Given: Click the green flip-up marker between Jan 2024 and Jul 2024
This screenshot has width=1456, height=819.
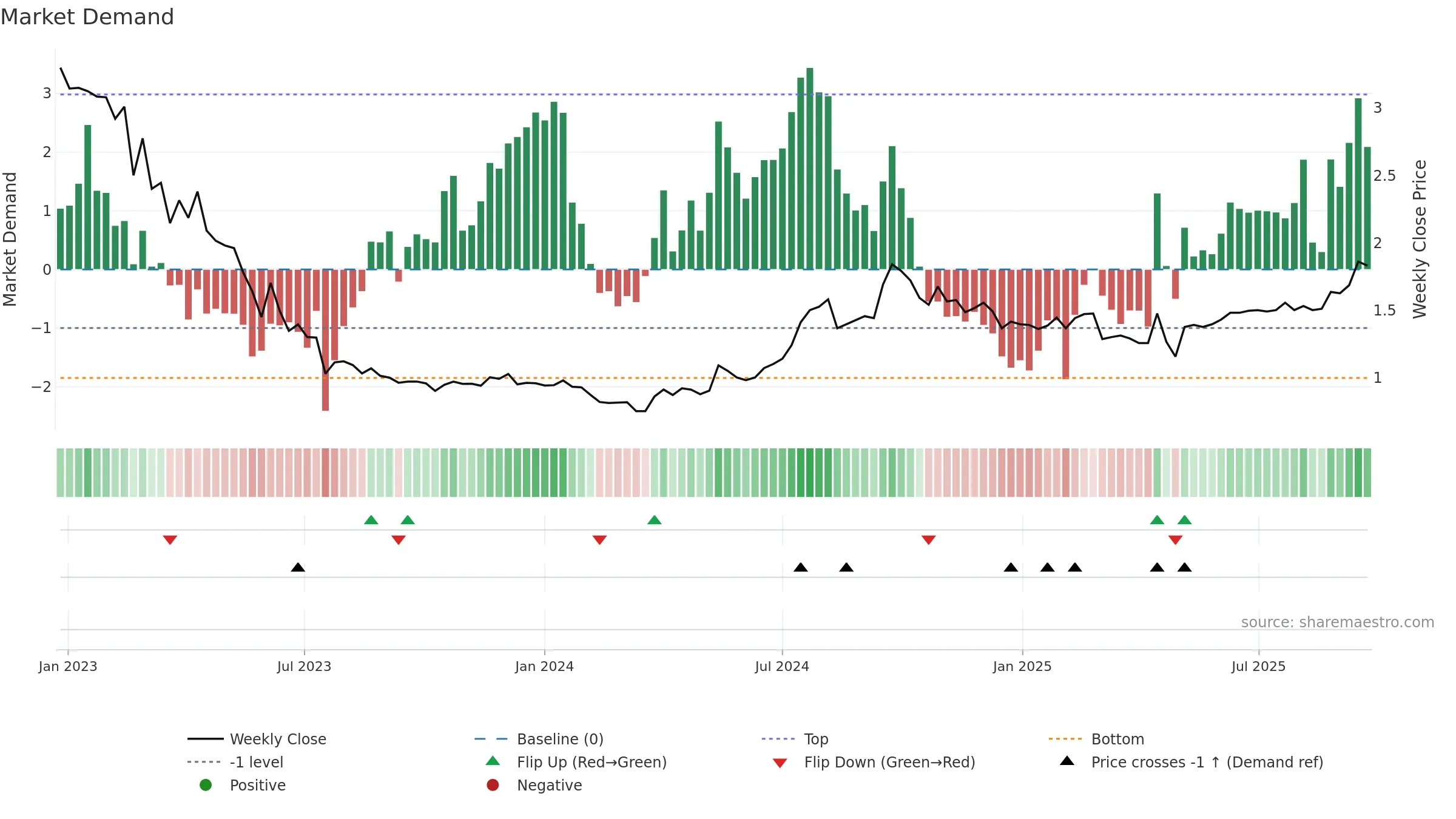Looking at the screenshot, I should tap(654, 520).
